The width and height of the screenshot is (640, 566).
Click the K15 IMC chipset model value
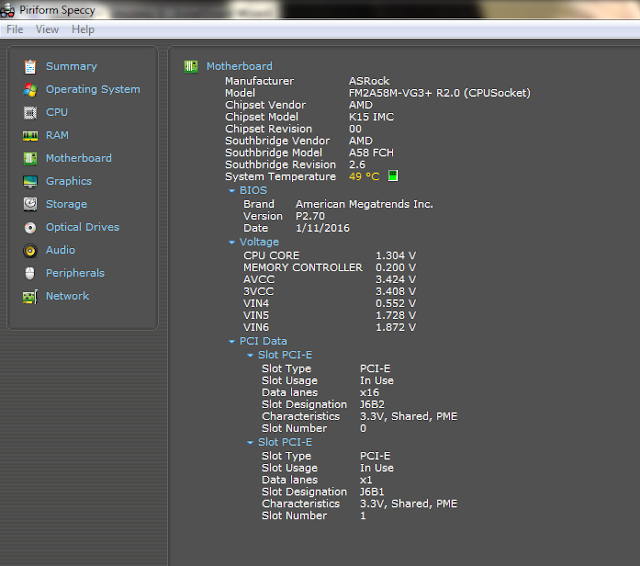[371, 117]
